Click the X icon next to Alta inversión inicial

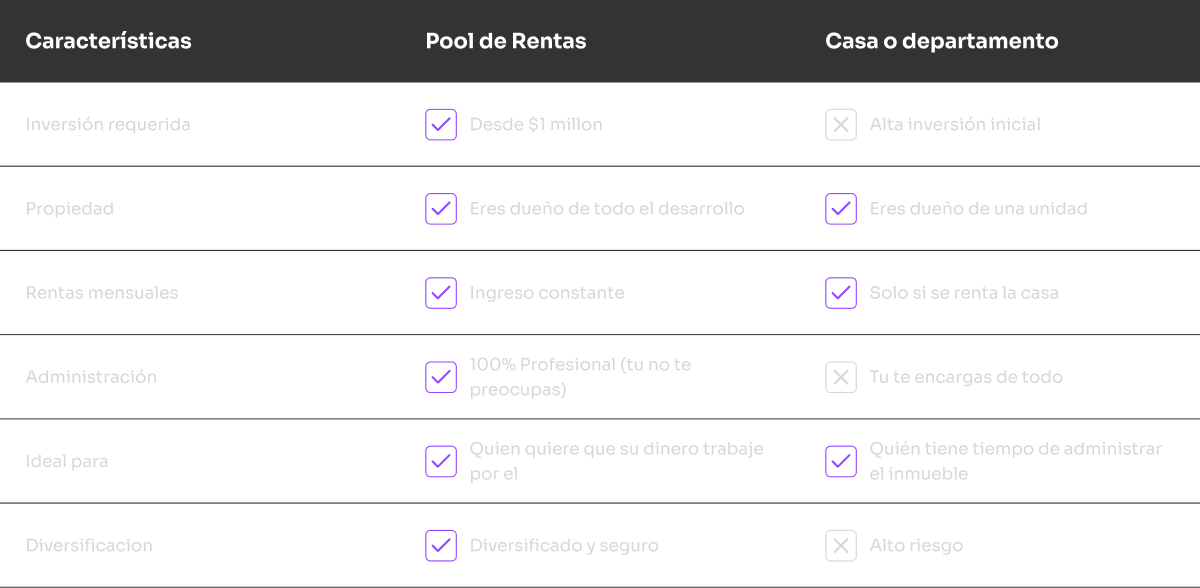(841, 125)
